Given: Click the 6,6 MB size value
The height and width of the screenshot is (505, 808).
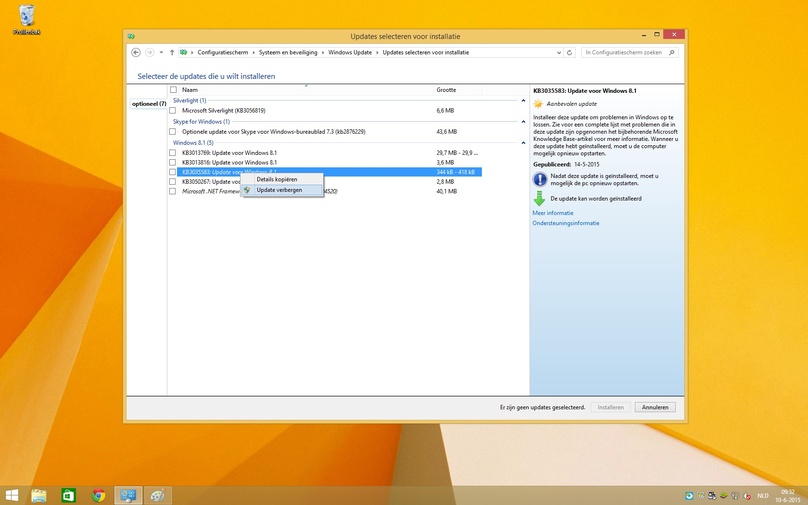Looking at the screenshot, I should pyautogui.click(x=445, y=110).
